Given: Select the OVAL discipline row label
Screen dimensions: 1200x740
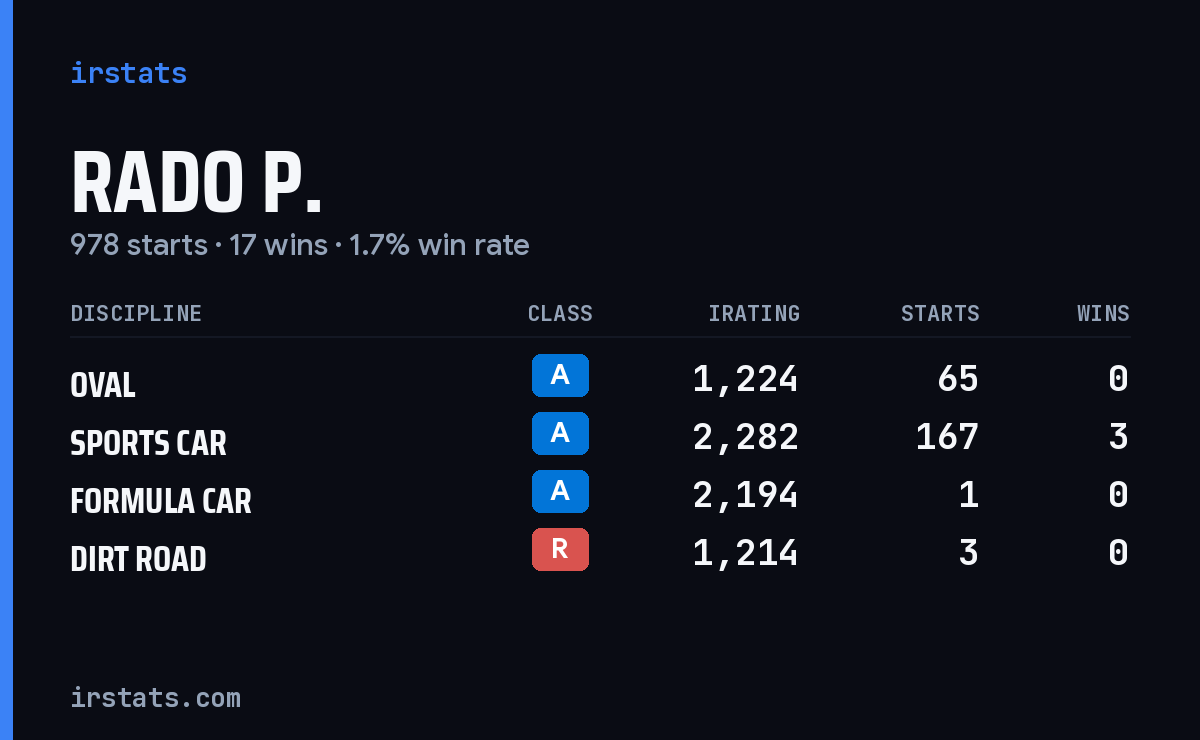Looking at the screenshot, I should 103,385.
